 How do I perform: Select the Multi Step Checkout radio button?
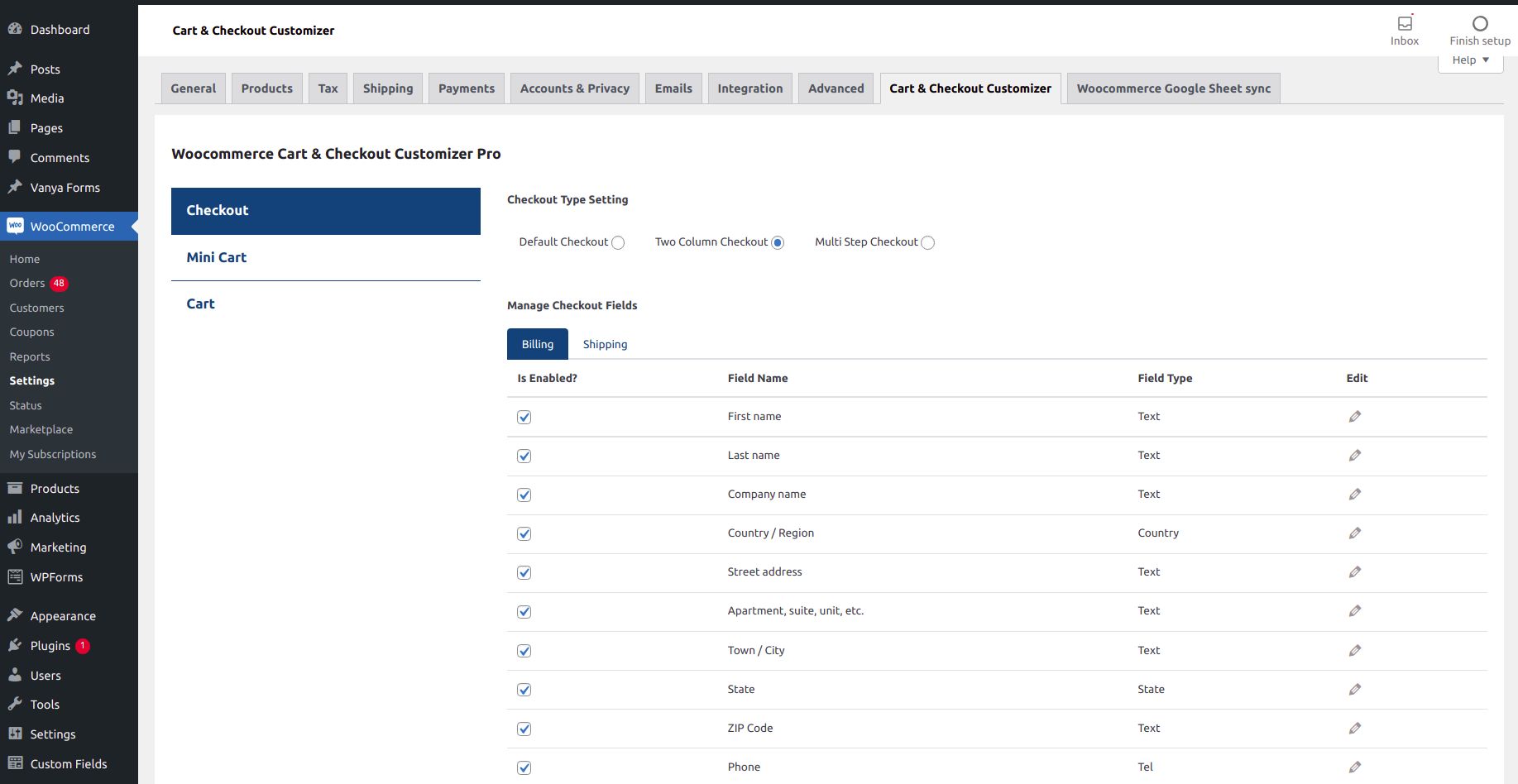[927, 243]
